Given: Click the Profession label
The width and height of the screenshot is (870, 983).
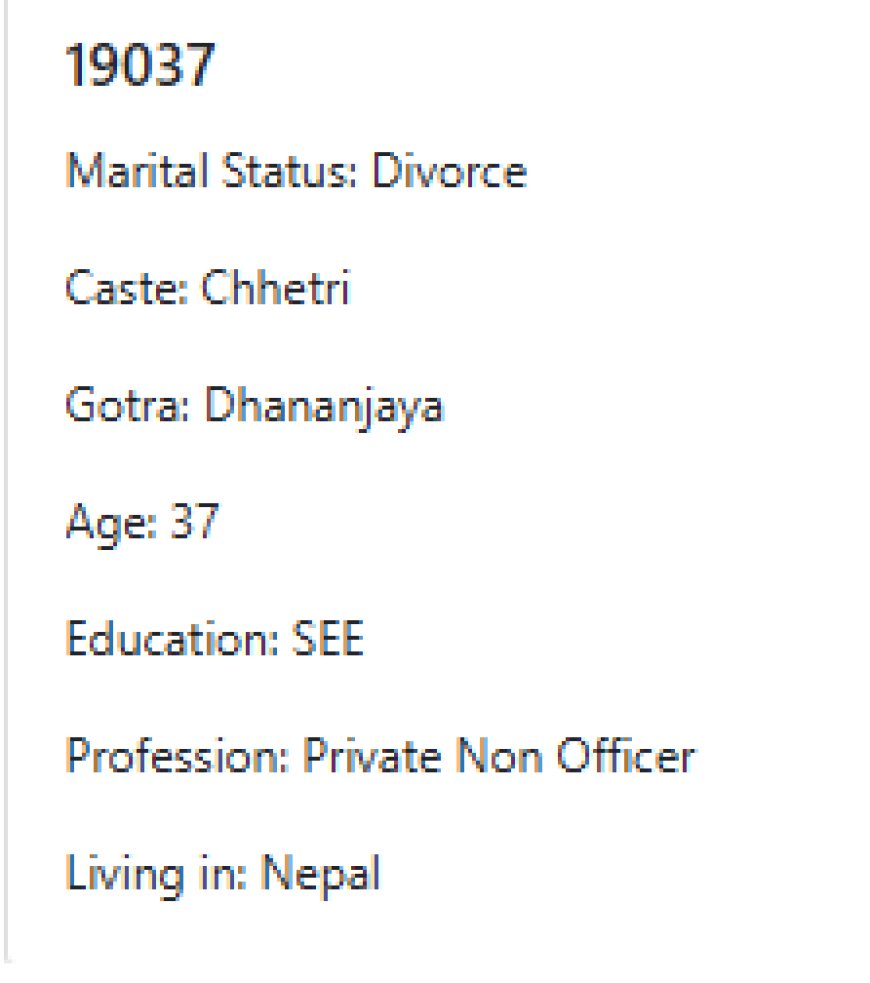Looking at the screenshot, I should 176,756.
